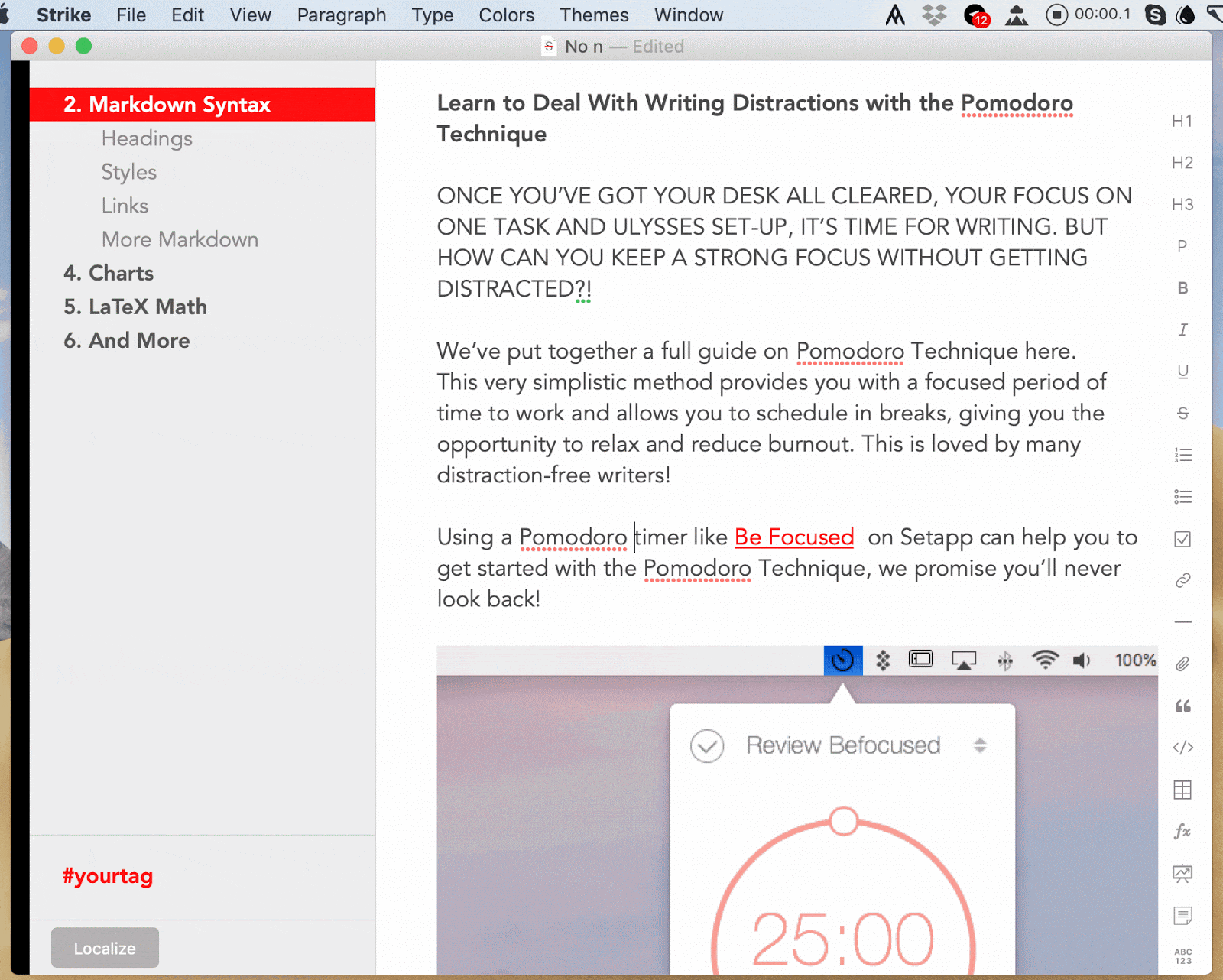The image size is (1223, 980).
Task: Jump to the Styles outline entry
Action: (x=129, y=172)
